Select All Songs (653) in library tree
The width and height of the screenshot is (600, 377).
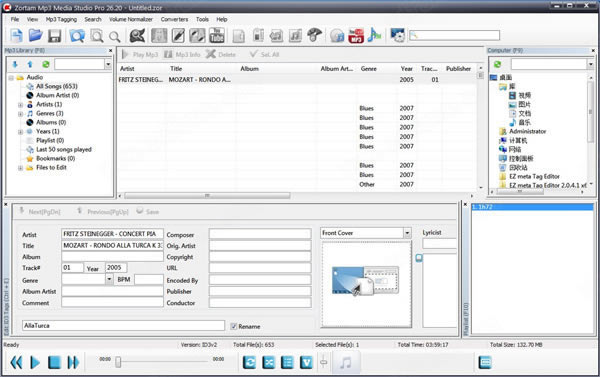click(x=57, y=86)
